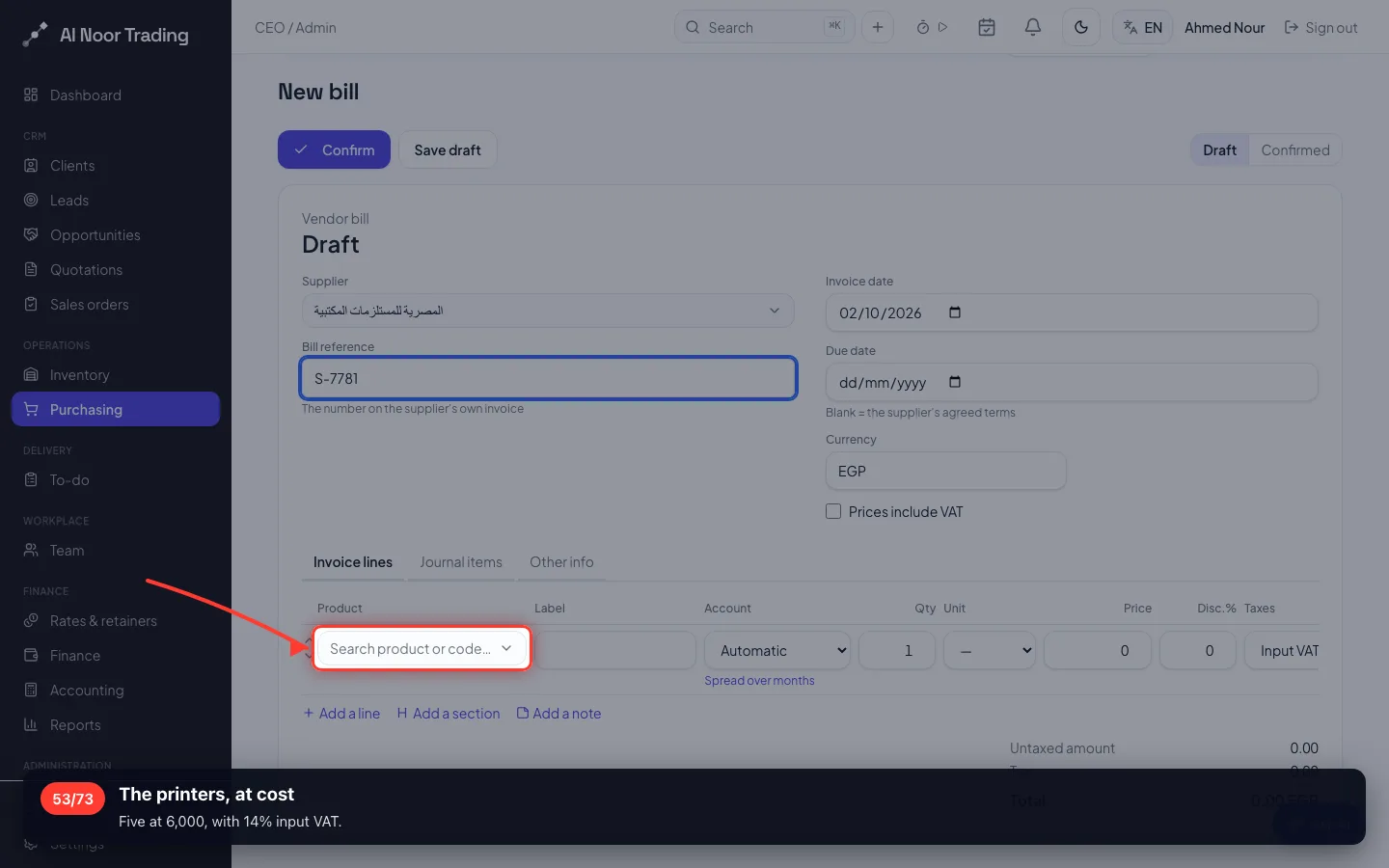This screenshot has height=868, width=1389.
Task: Open the Unit dropdown on the line
Action: point(990,650)
